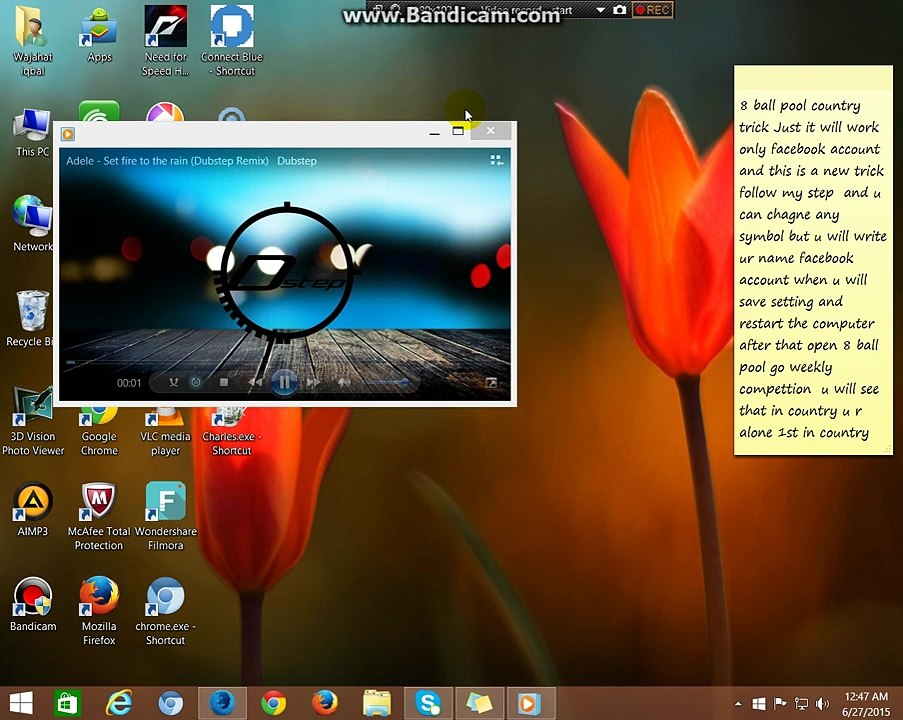Open Windows Store from the taskbar
This screenshot has height=720, width=903.
point(67,703)
